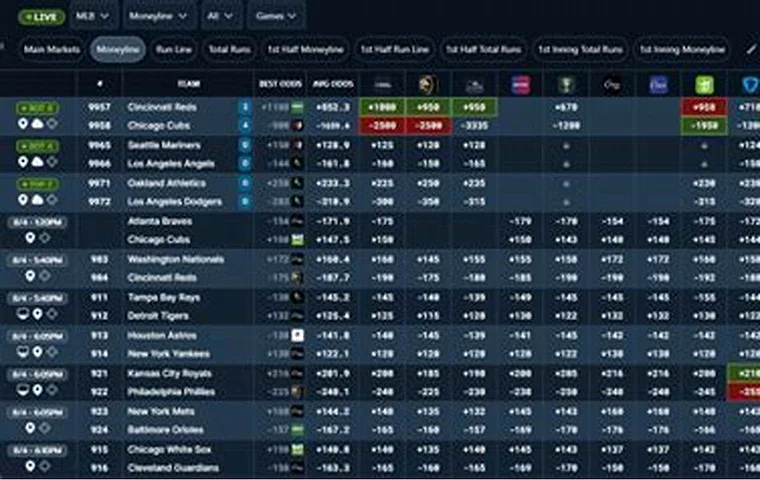The height and width of the screenshot is (480, 760).
Task: Click the Washington Nationals team name
Action: click(175, 259)
